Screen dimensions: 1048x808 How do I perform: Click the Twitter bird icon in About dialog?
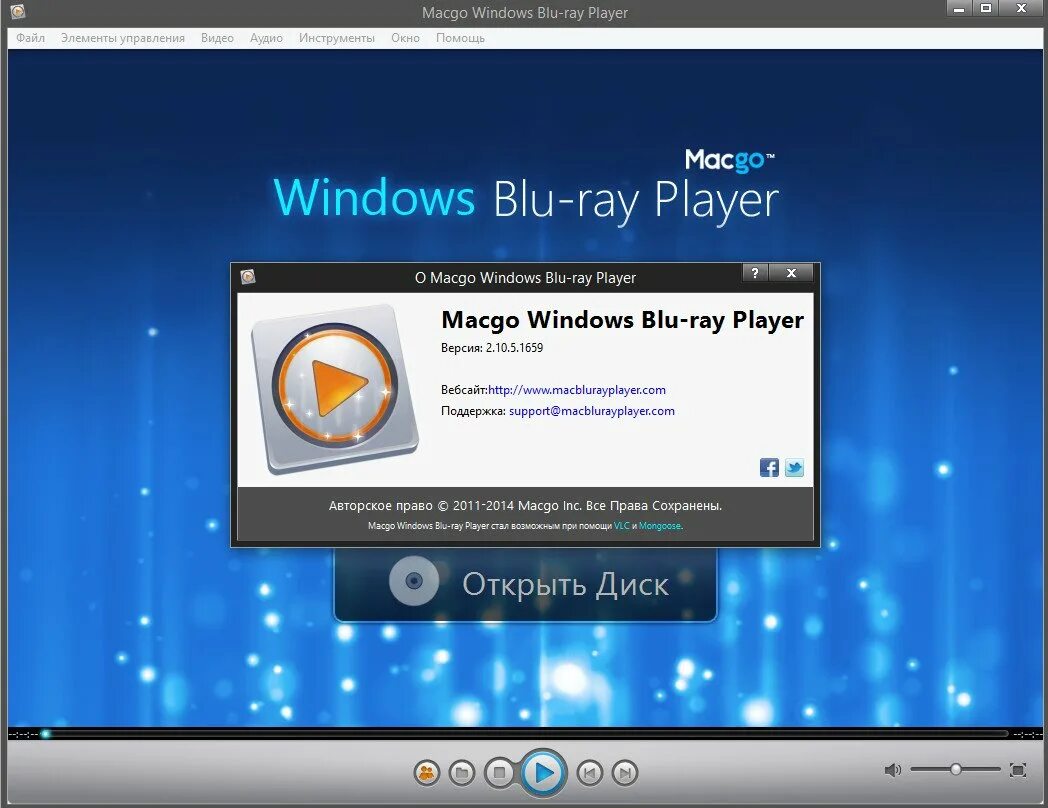pos(794,468)
